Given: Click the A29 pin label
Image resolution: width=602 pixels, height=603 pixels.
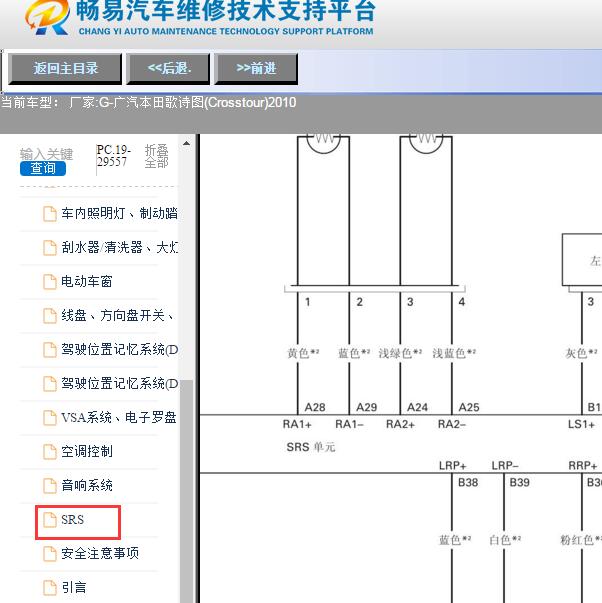Looking at the screenshot, I should (x=367, y=407).
